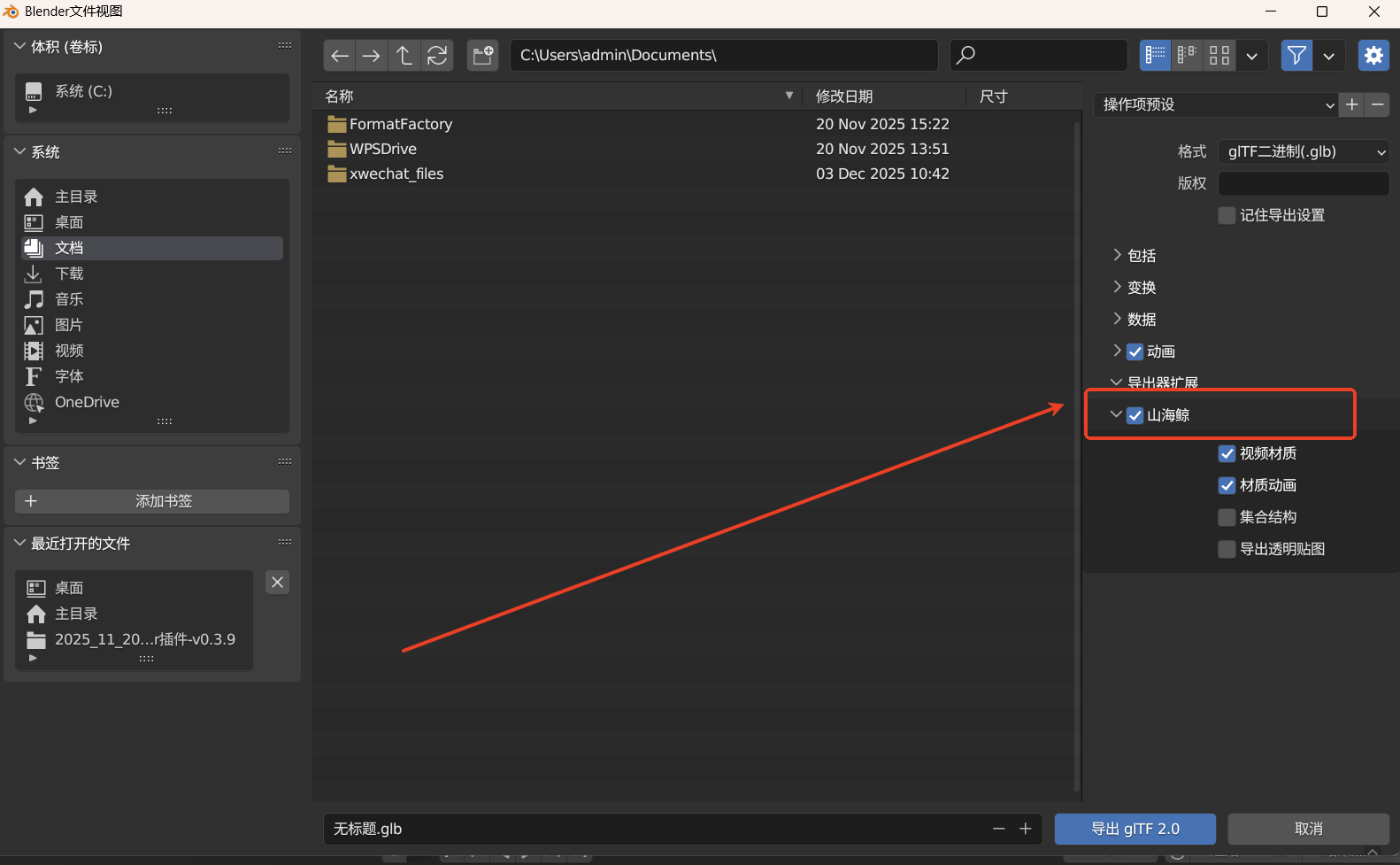Toggle the options gear panel

pyautogui.click(x=1373, y=56)
